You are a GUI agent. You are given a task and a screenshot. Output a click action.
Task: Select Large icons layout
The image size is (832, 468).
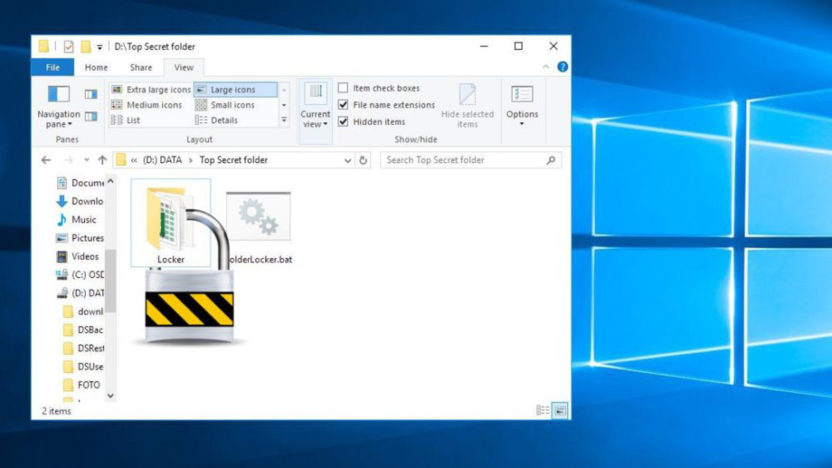[236, 90]
